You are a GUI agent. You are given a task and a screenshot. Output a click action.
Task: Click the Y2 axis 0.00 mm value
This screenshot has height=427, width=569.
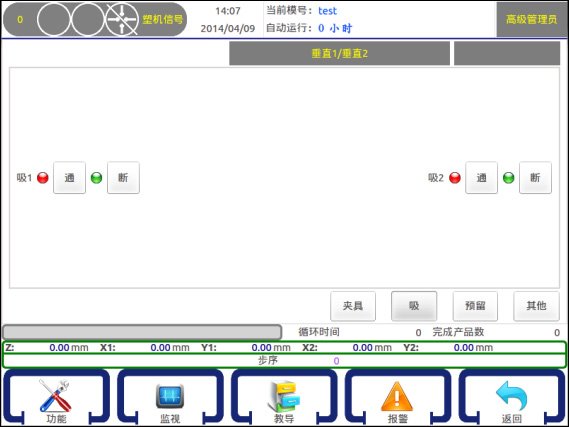click(473, 348)
